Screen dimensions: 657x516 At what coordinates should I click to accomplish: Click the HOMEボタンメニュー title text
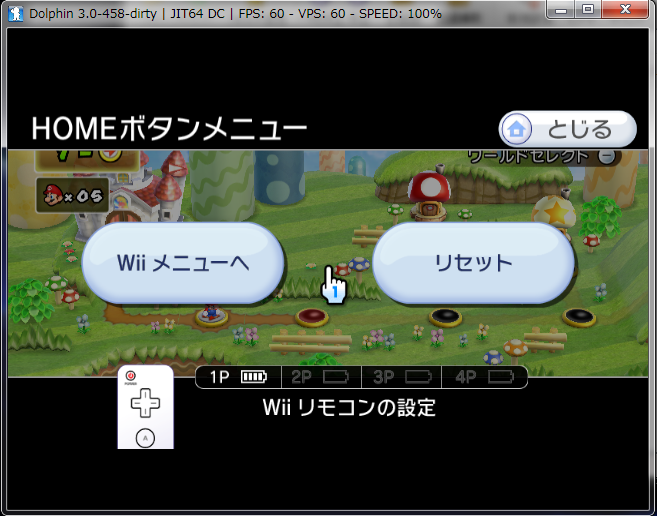169,128
